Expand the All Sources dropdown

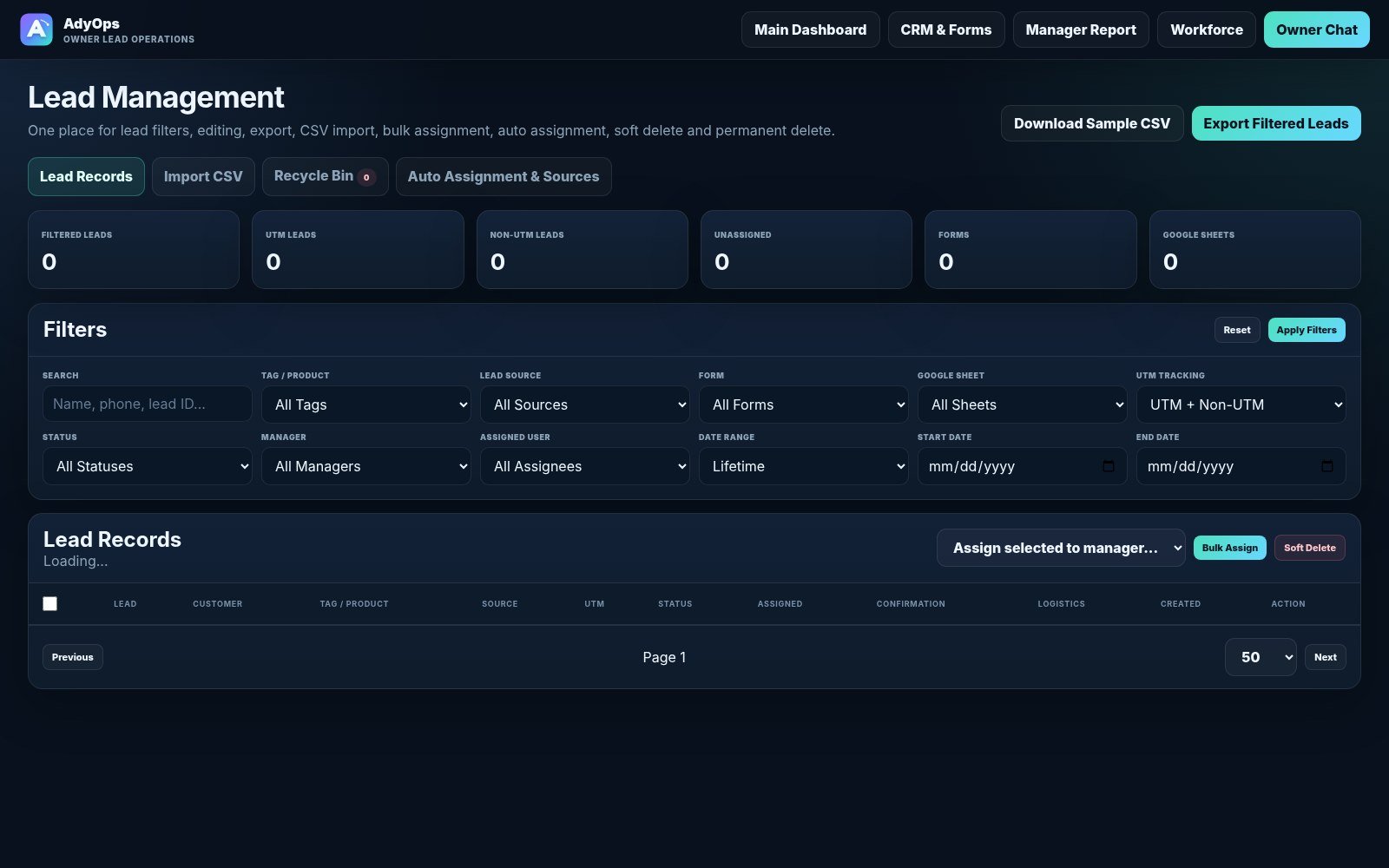coord(585,404)
